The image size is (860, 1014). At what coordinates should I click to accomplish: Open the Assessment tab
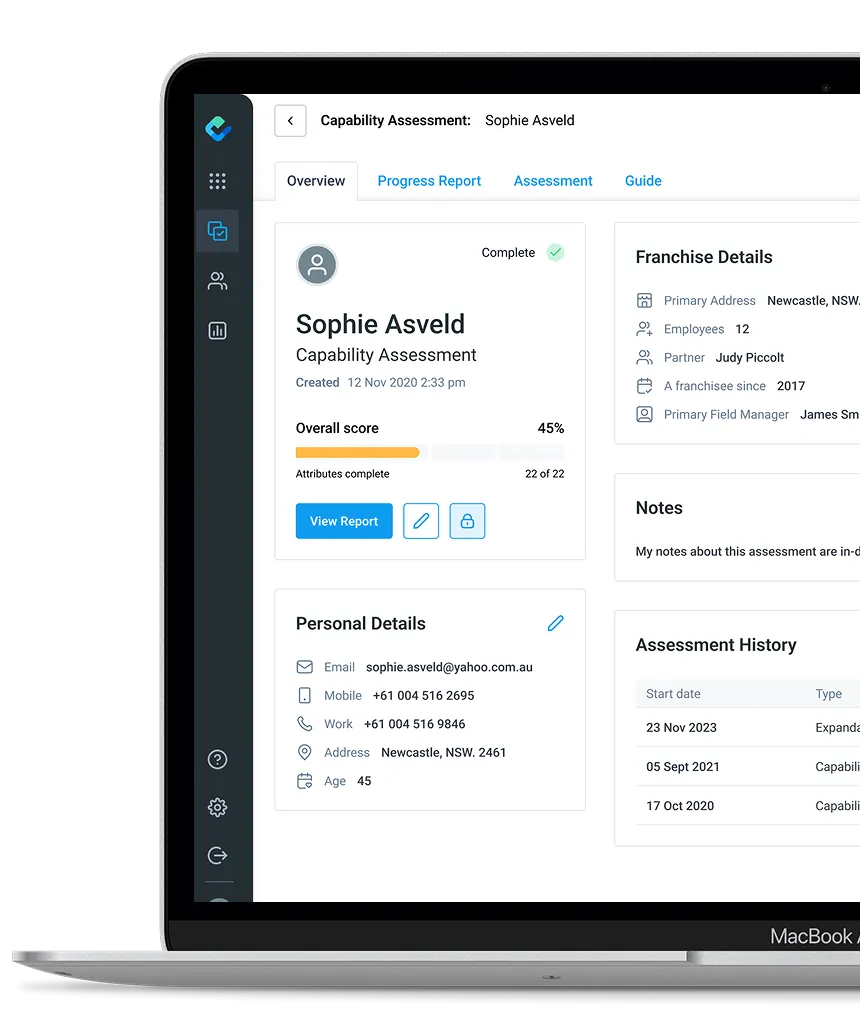553,181
